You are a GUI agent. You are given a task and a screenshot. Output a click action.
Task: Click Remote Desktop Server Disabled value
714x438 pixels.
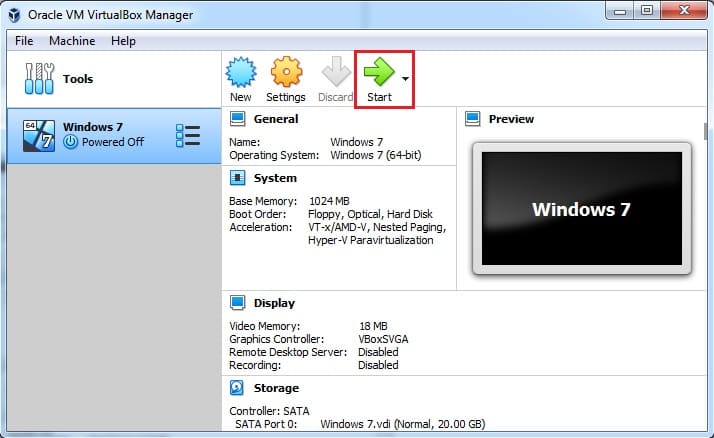click(378, 352)
